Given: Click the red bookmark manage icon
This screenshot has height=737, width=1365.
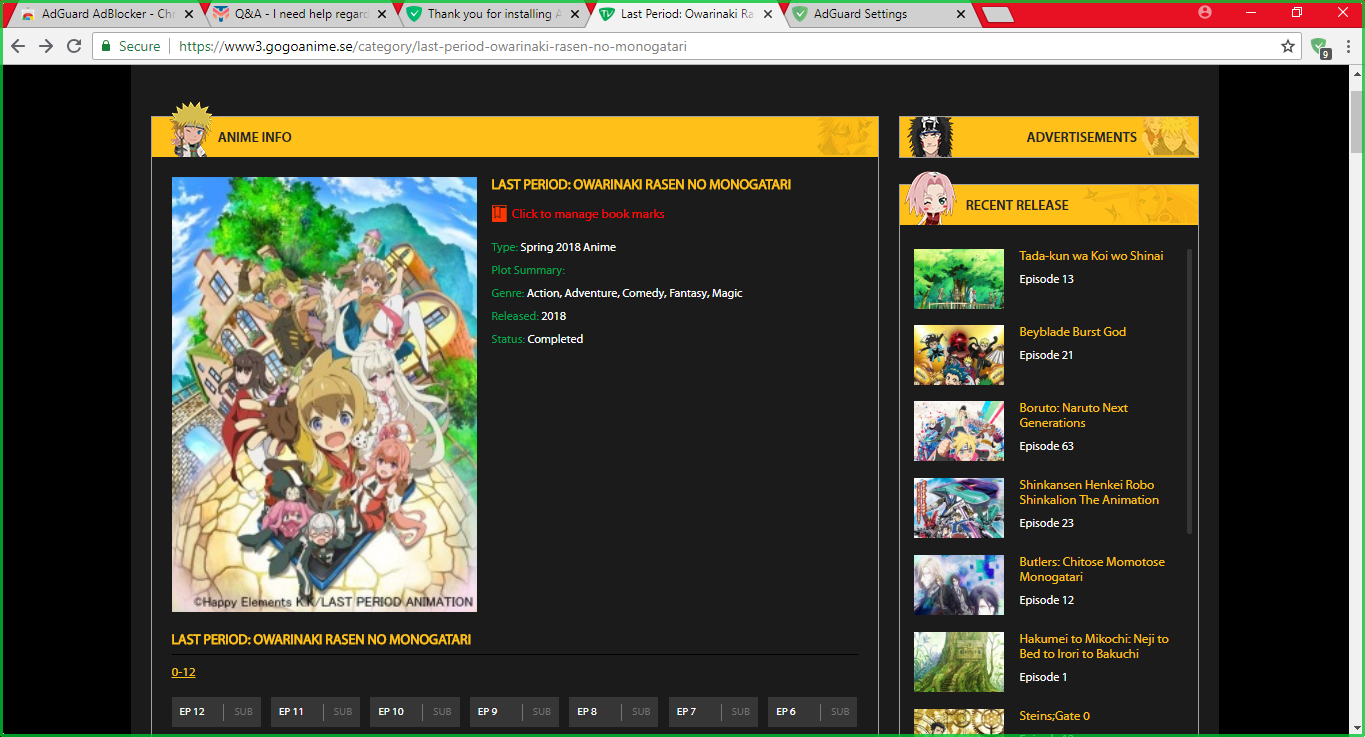Looking at the screenshot, I should [499, 213].
